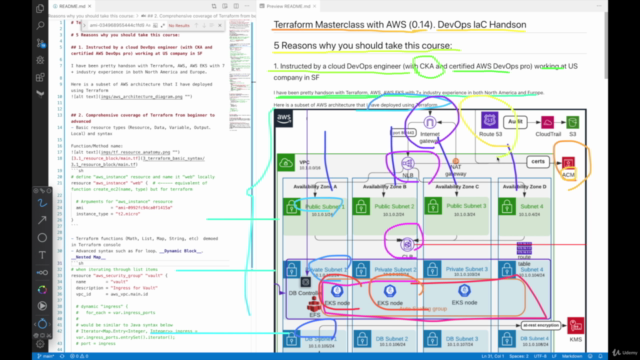Click KMS icon in AWS diagram
Image resolution: width=640 pixels, height=360 pixels.
click(576, 326)
